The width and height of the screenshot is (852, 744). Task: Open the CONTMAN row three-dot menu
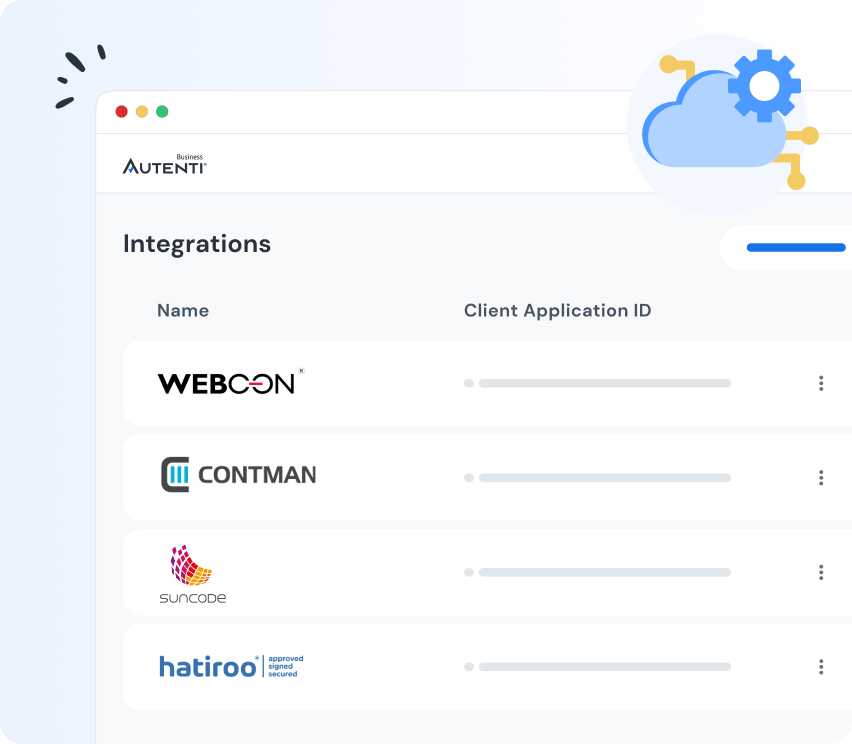821,478
